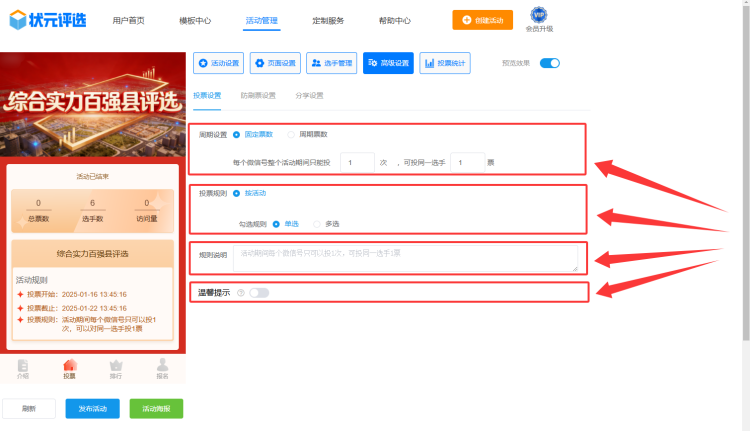This screenshot has height=431, width=750.
Task: Open the 投票统计 section
Action: click(x=445, y=63)
